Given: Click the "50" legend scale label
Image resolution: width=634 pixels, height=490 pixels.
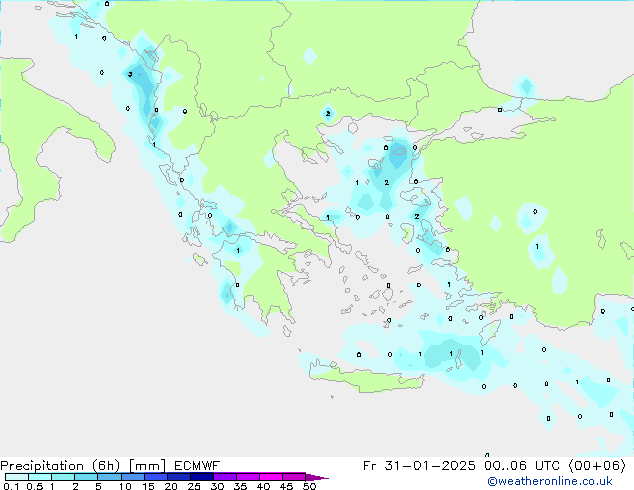Looking at the screenshot, I should click(x=309, y=486).
